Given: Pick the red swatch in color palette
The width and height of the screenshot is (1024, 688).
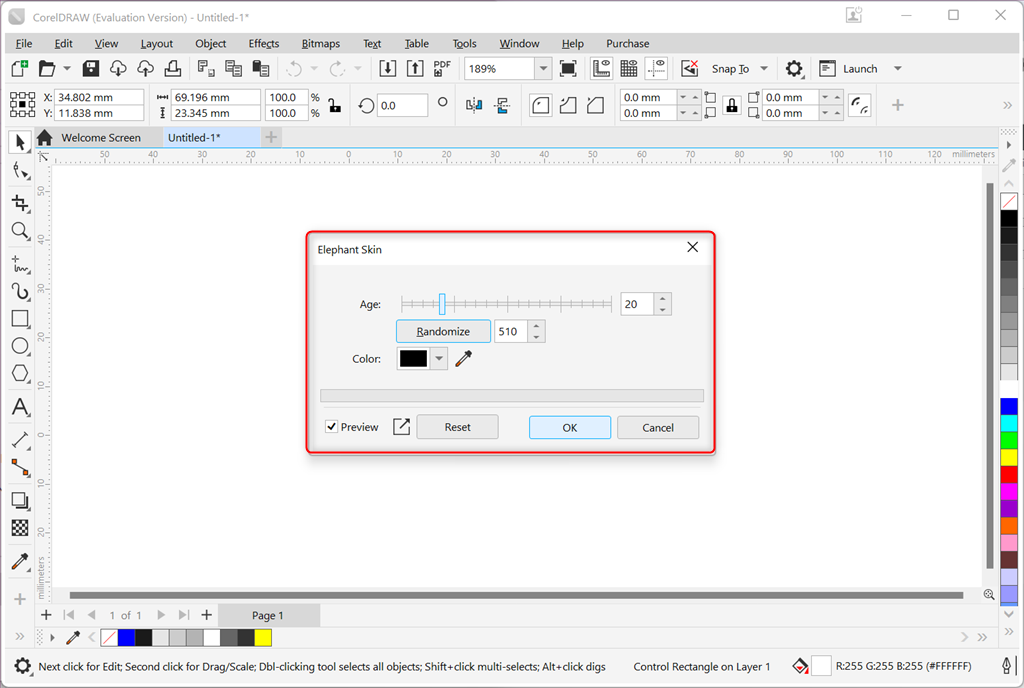Looking at the screenshot, I should click(1009, 474).
